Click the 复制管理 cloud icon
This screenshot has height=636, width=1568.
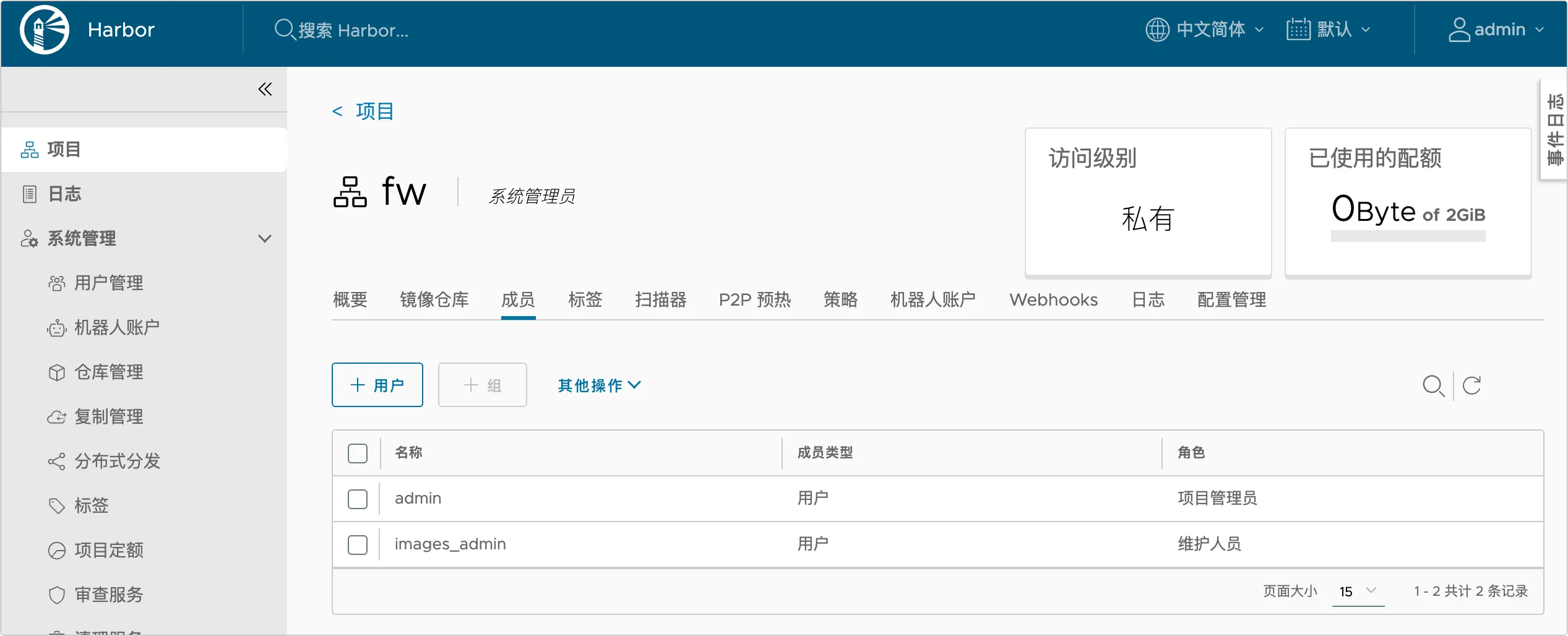click(57, 417)
